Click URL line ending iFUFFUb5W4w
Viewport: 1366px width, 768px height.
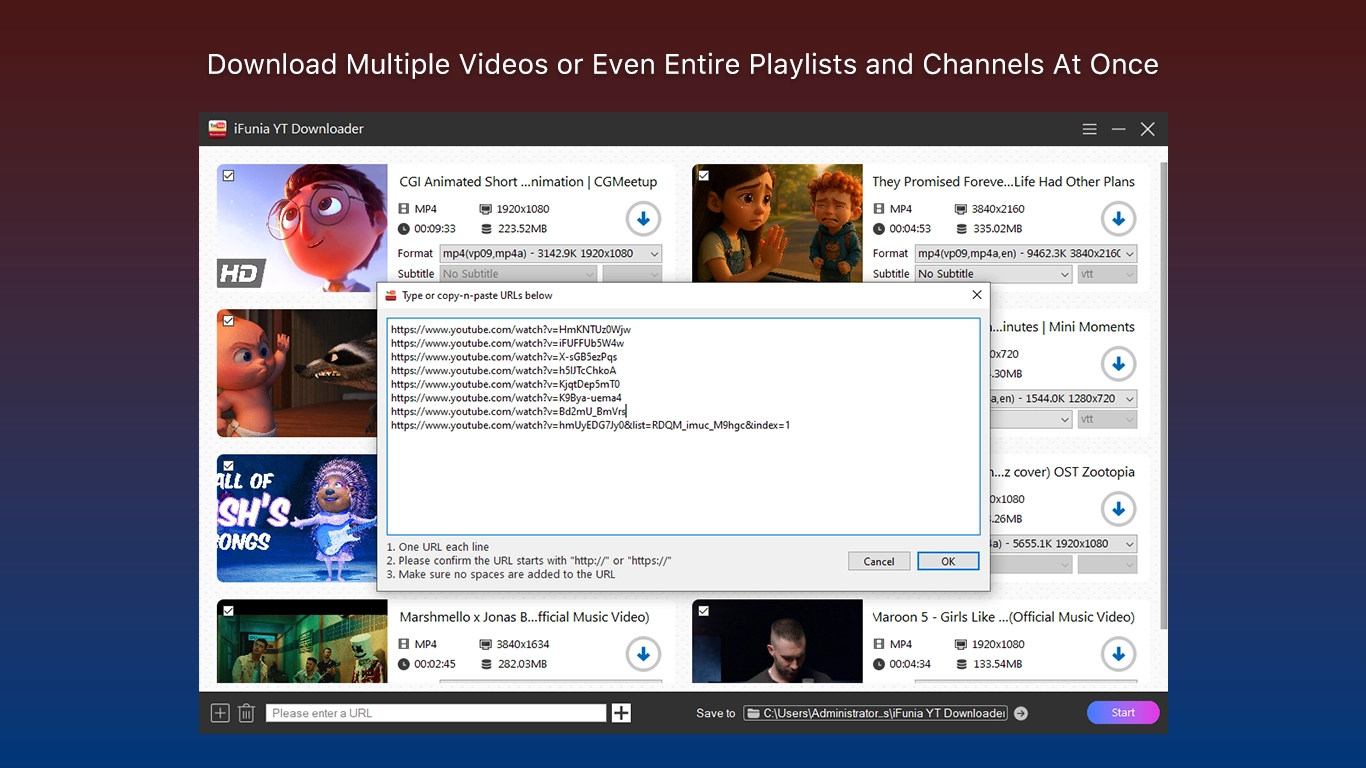coord(508,343)
